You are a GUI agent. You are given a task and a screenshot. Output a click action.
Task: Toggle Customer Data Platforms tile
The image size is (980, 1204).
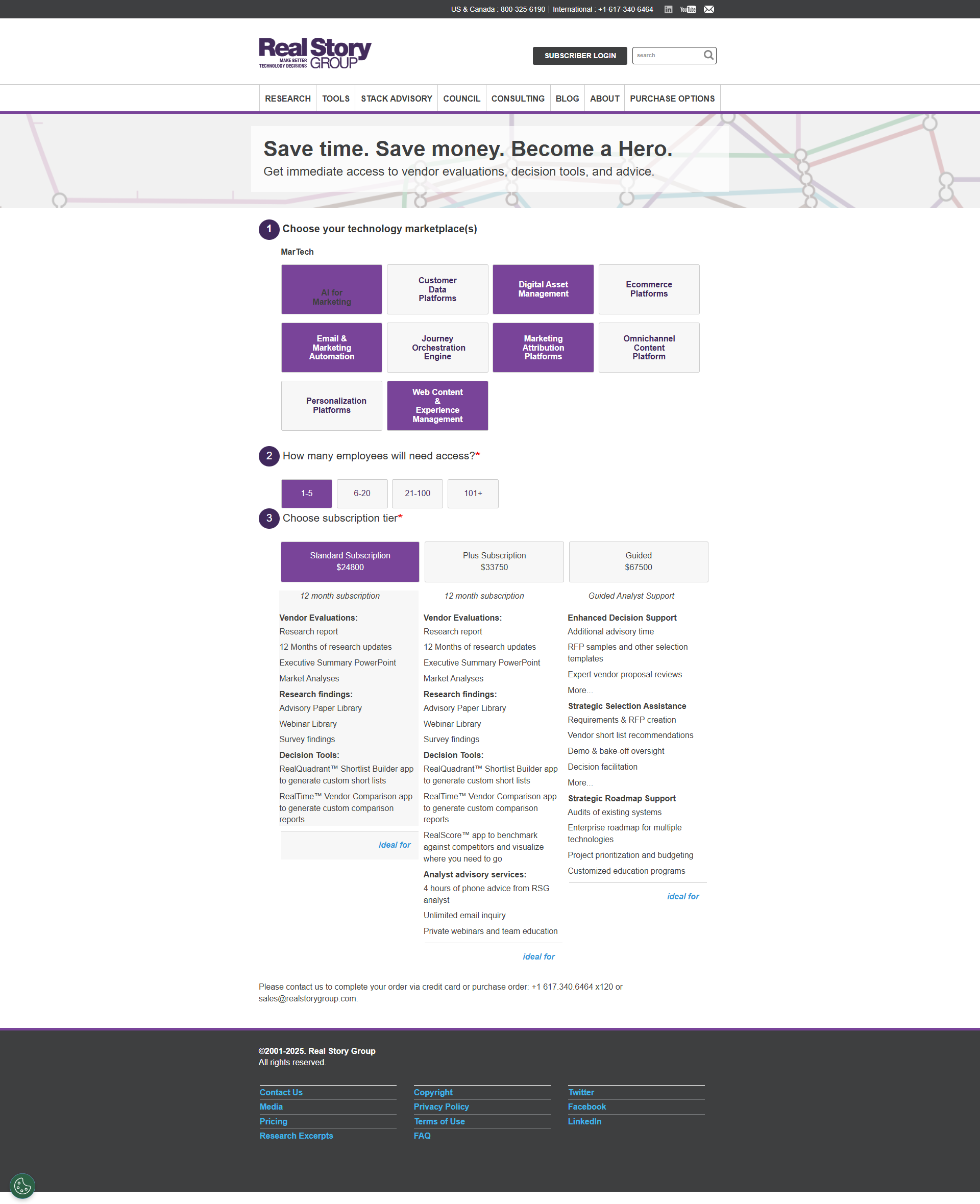coord(437,289)
